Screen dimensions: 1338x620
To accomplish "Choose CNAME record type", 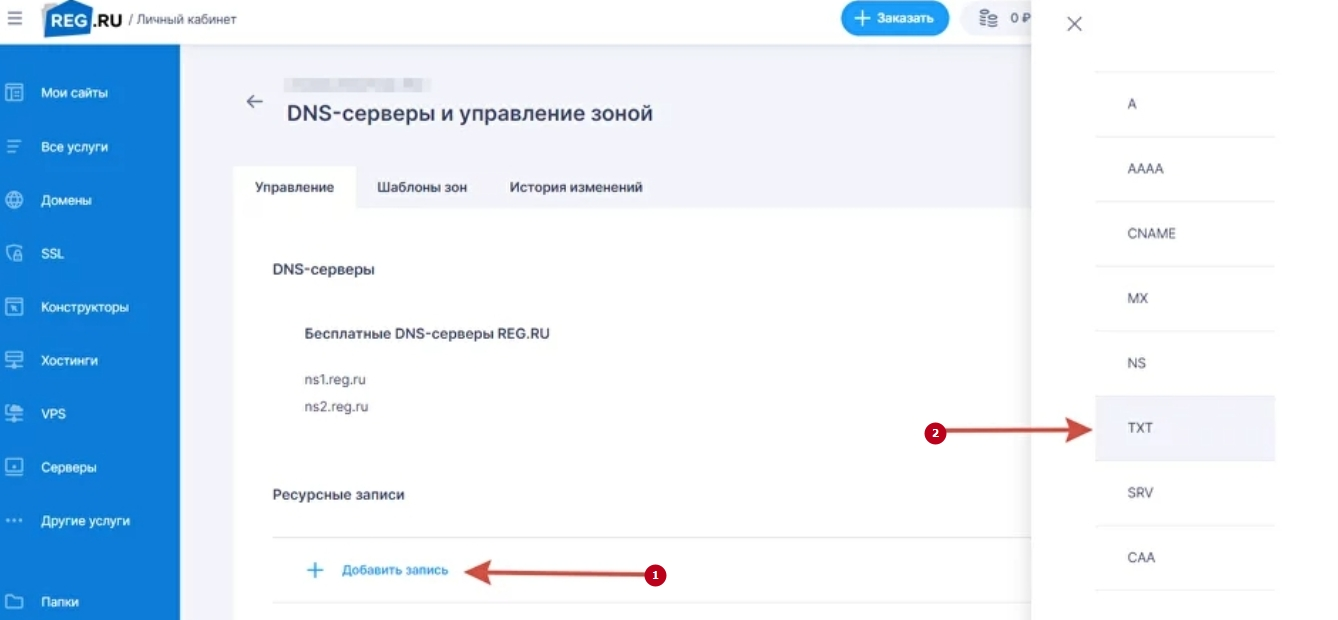I will (x=1185, y=234).
